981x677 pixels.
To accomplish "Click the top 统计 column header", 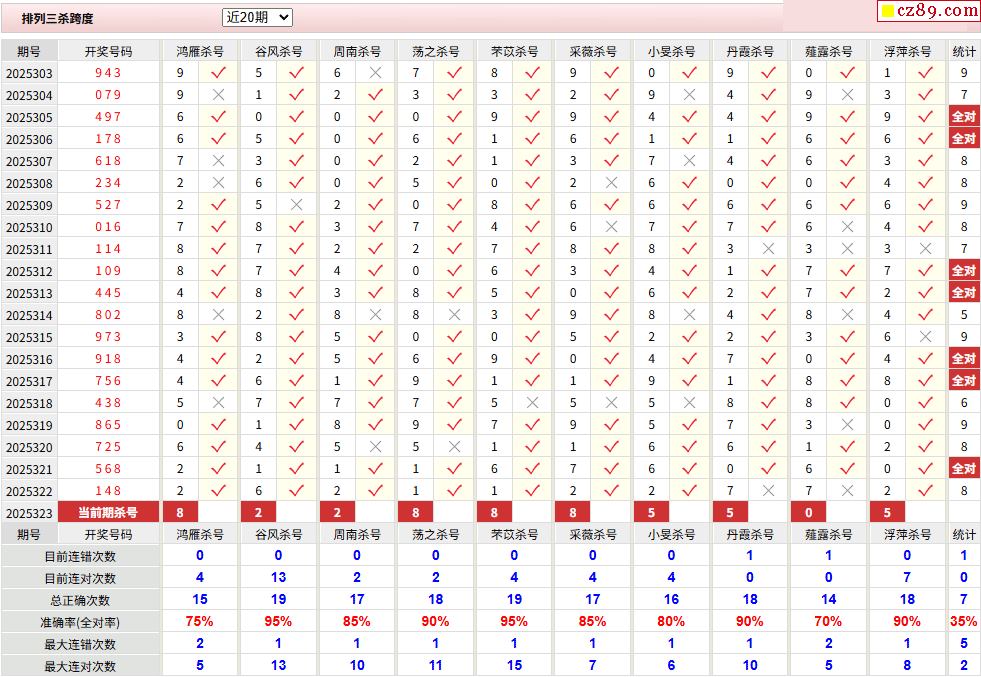I will [964, 51].
